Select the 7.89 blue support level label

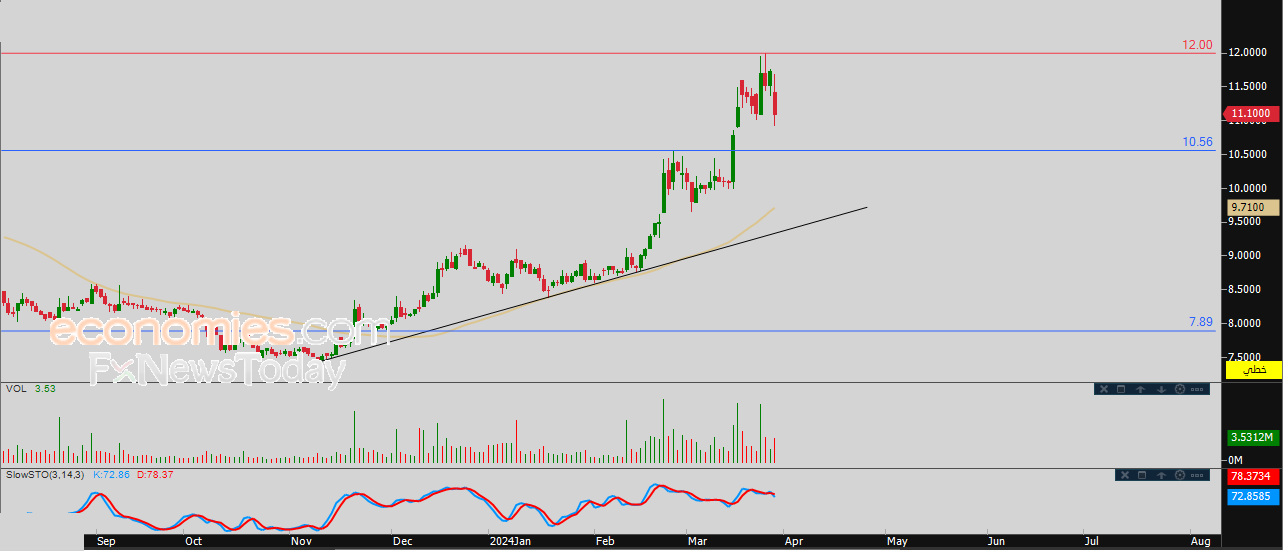click(x=1200, y=322)
